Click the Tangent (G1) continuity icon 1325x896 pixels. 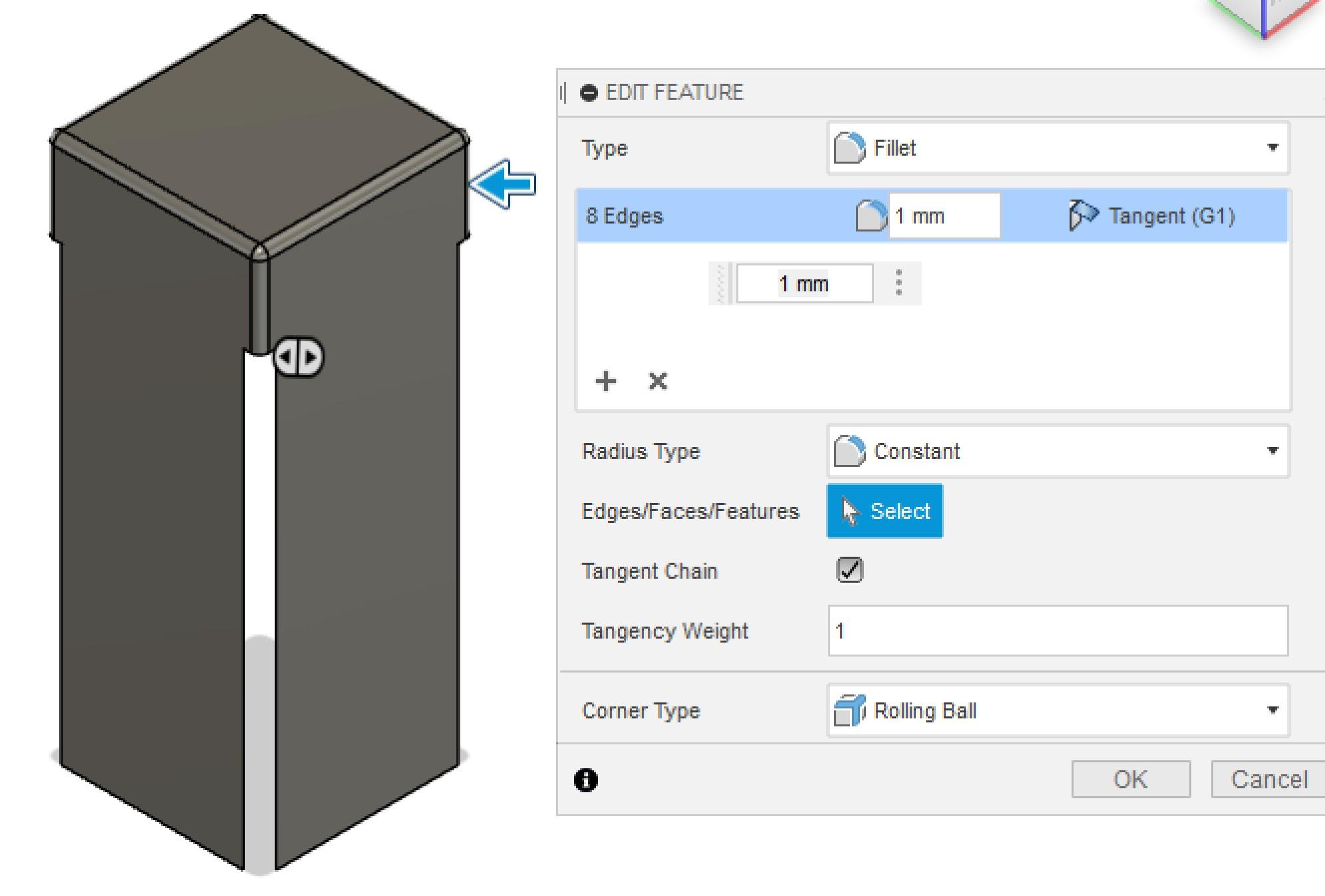[x=1082, y=216]
